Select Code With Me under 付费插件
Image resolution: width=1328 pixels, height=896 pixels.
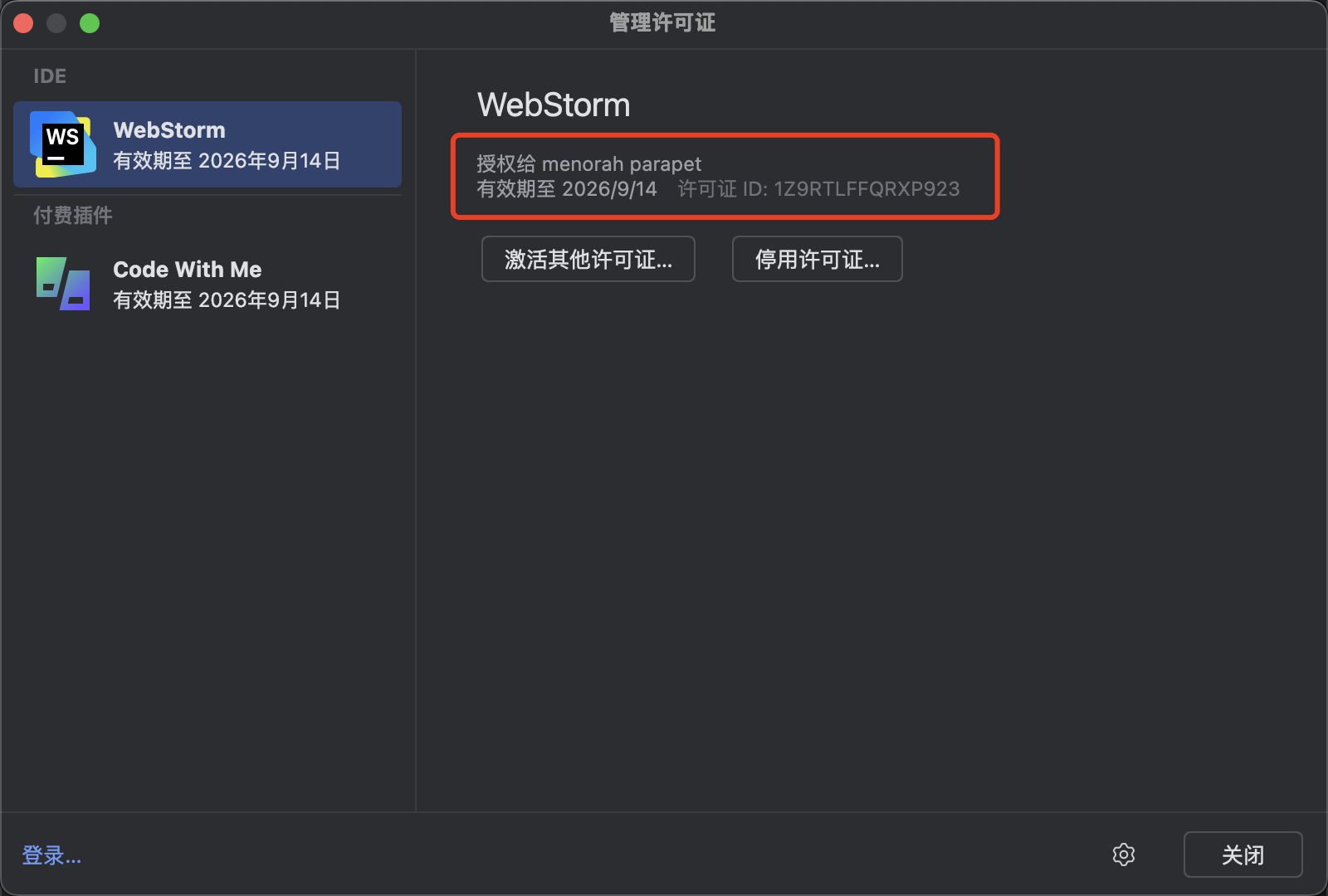[x=206, y=283]
